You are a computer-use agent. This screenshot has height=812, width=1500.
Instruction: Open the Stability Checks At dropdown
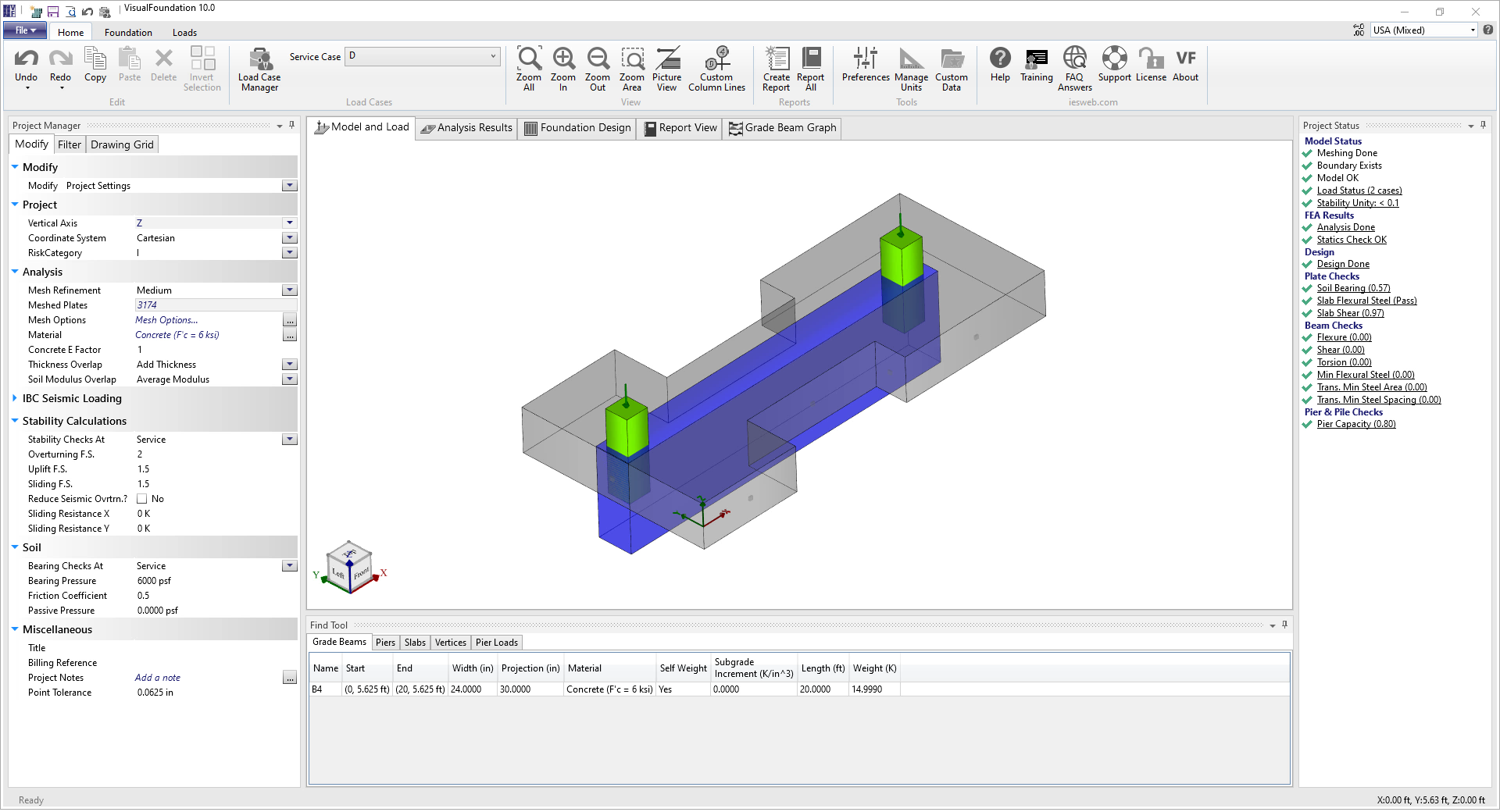click(290, 440)
